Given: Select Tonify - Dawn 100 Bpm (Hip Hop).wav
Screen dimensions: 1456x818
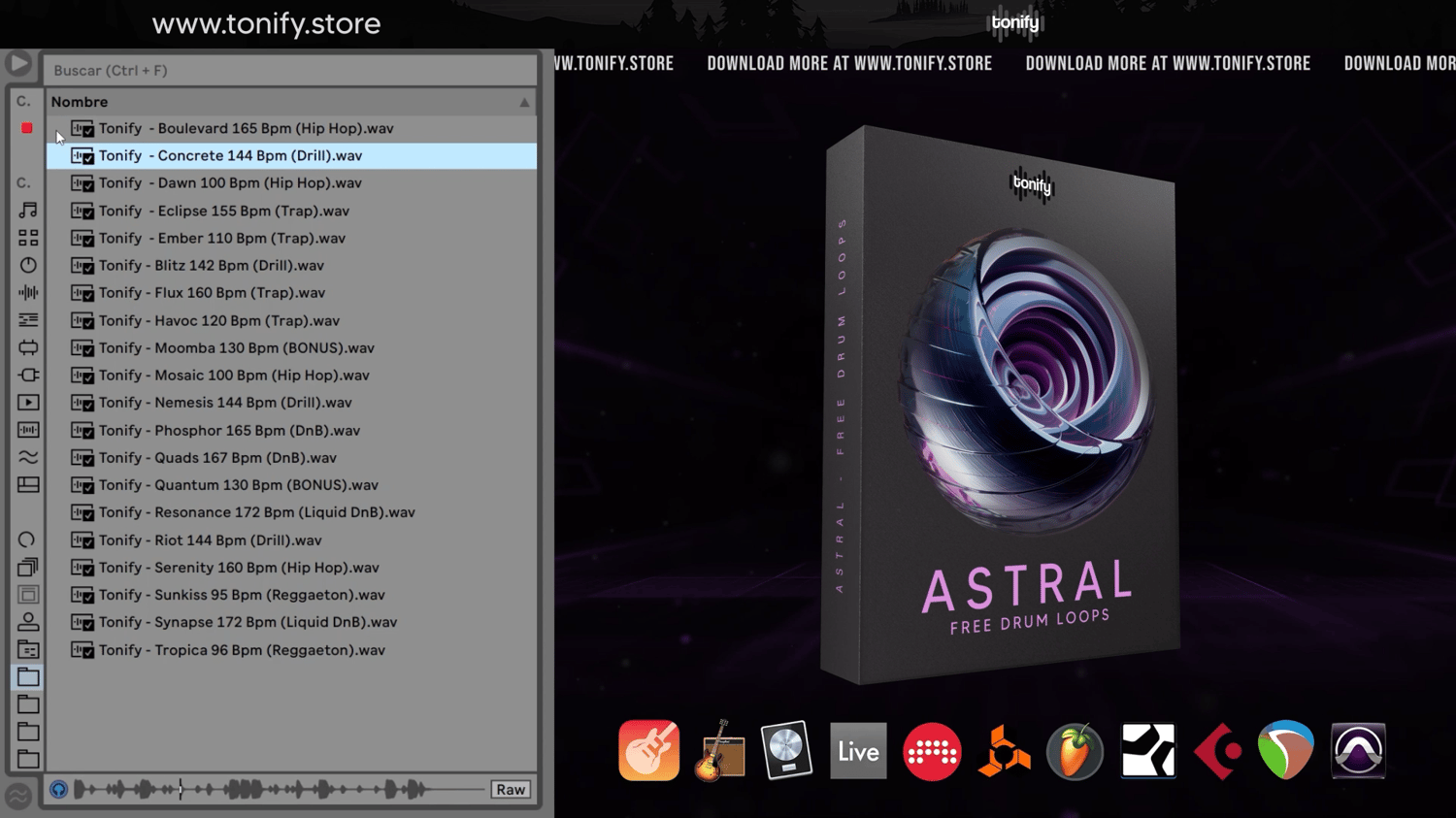Looking at the screenshot, I should (291, 182).
